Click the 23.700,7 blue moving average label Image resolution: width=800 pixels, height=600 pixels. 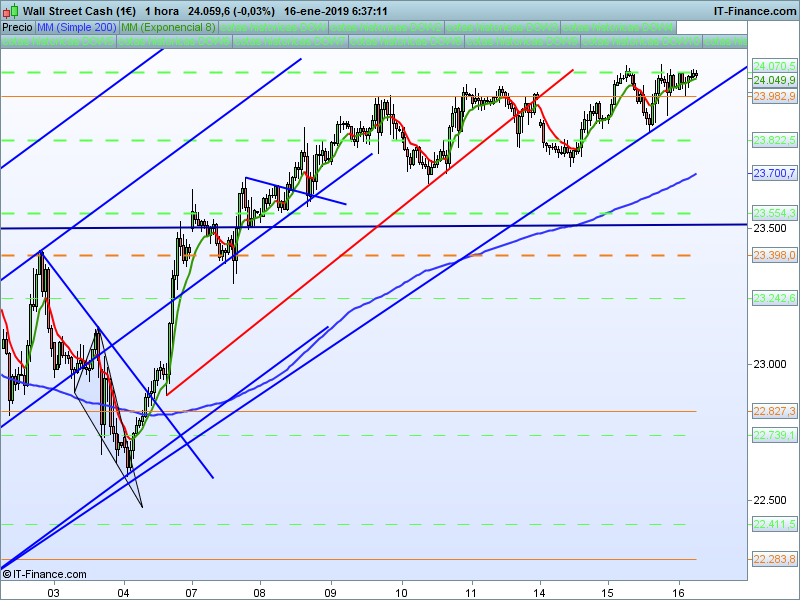[774, 173]
